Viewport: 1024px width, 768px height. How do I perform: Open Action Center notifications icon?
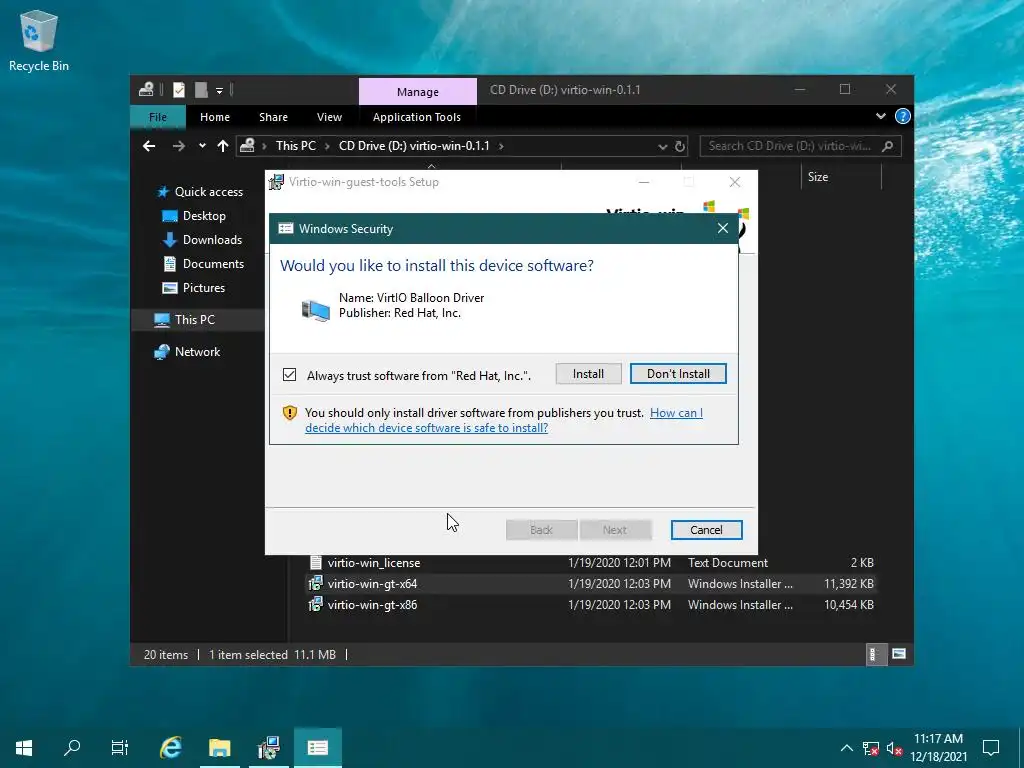(991, 748)
